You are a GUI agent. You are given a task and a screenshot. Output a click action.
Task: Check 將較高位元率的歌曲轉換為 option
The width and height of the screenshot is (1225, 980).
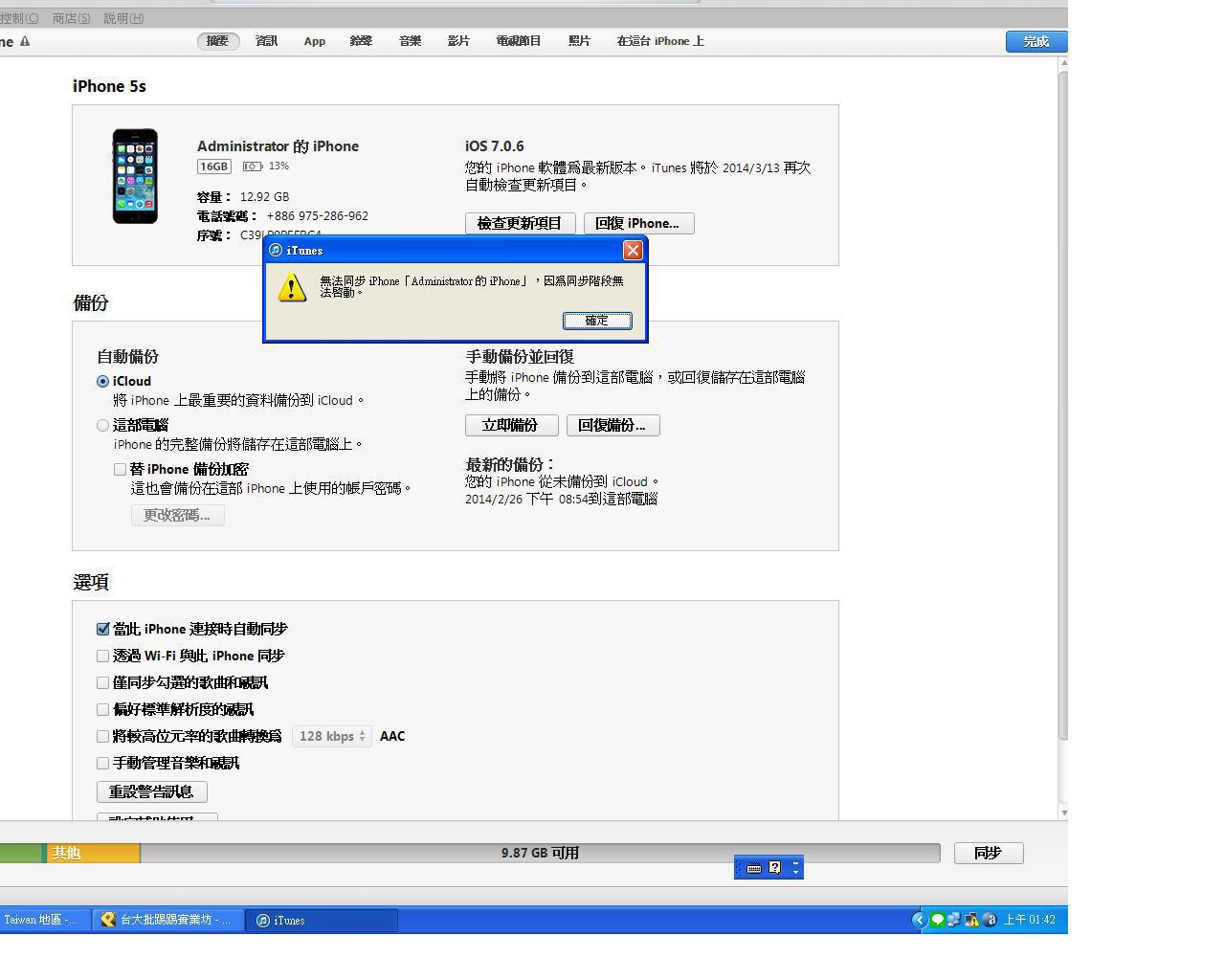(x=102, y=736)
